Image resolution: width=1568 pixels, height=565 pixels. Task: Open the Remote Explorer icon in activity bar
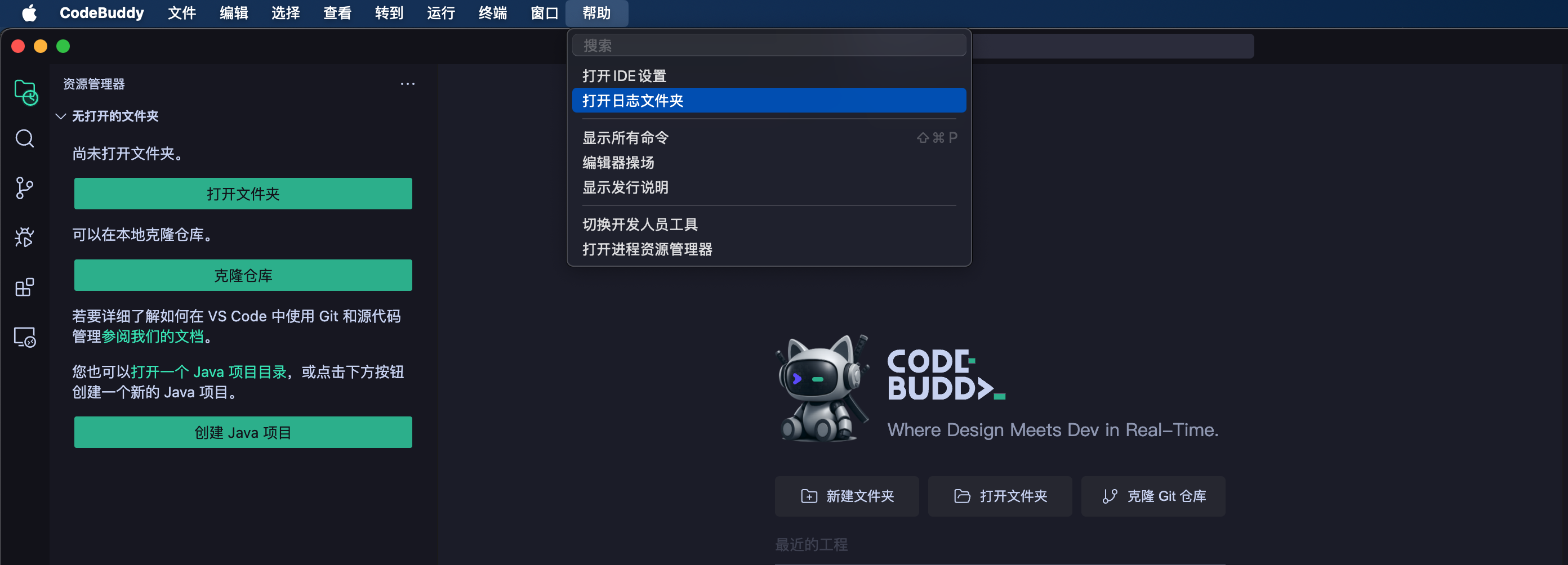click(x=25, y=337)
